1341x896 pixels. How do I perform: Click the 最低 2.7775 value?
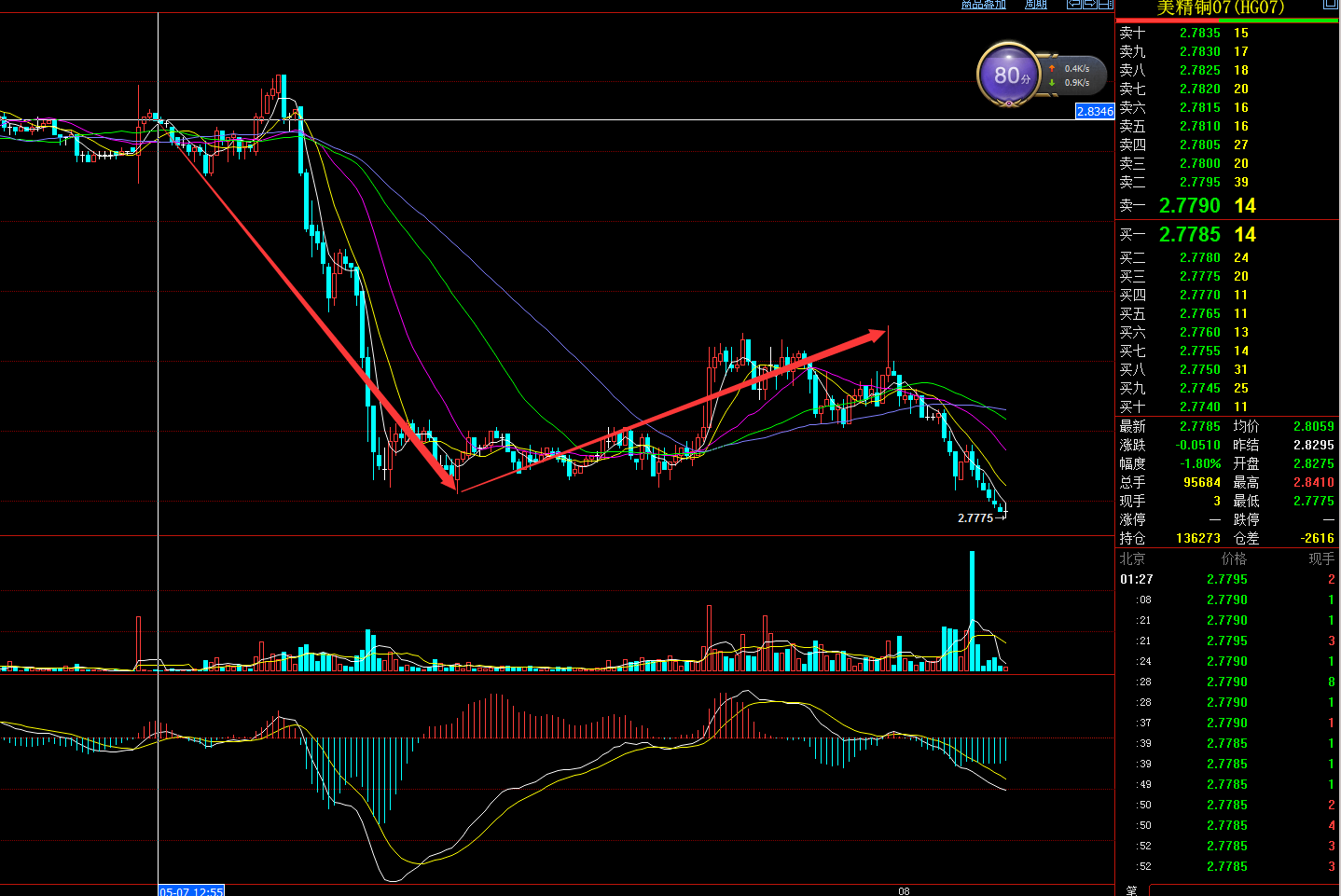pyautogui.click(x=1313, y=501)
